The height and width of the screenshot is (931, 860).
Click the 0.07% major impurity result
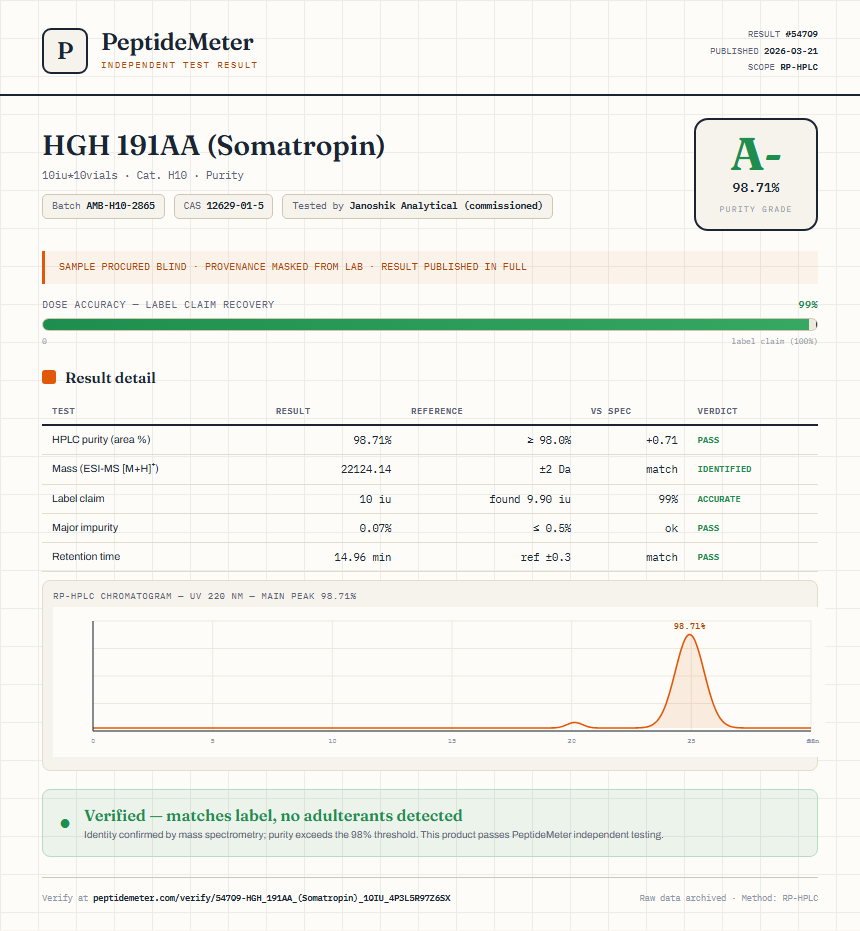tap(375, 528)
